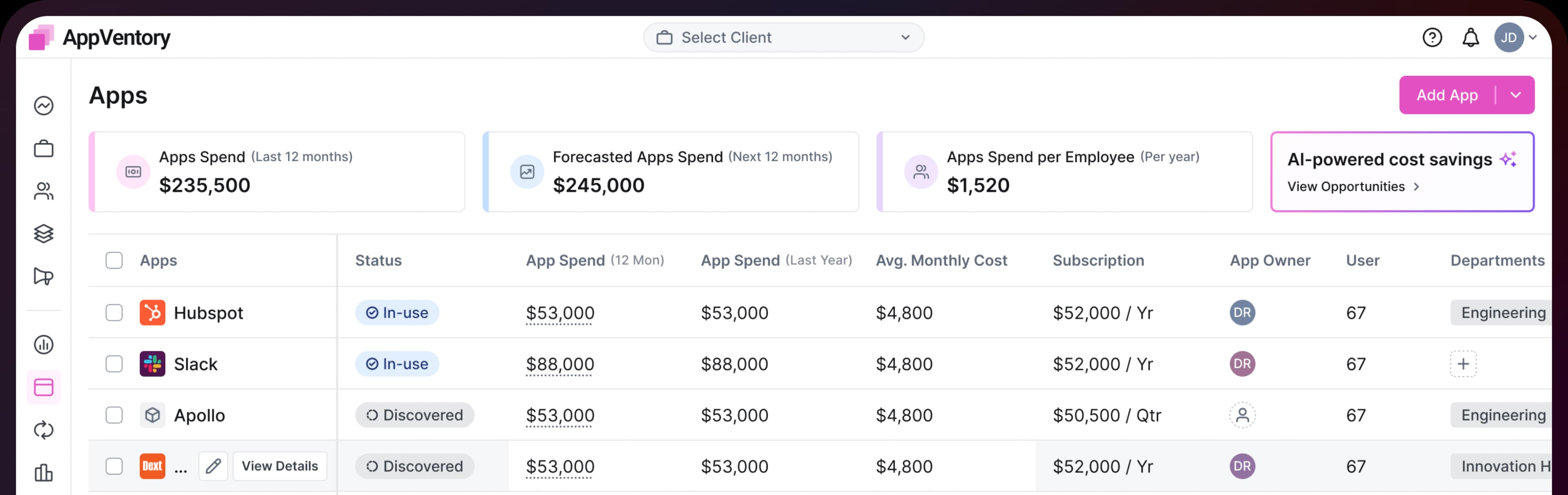Sort by App Spend (12 Mon) column header
This screenshot has height=495, width=1568.
[595, 261]
